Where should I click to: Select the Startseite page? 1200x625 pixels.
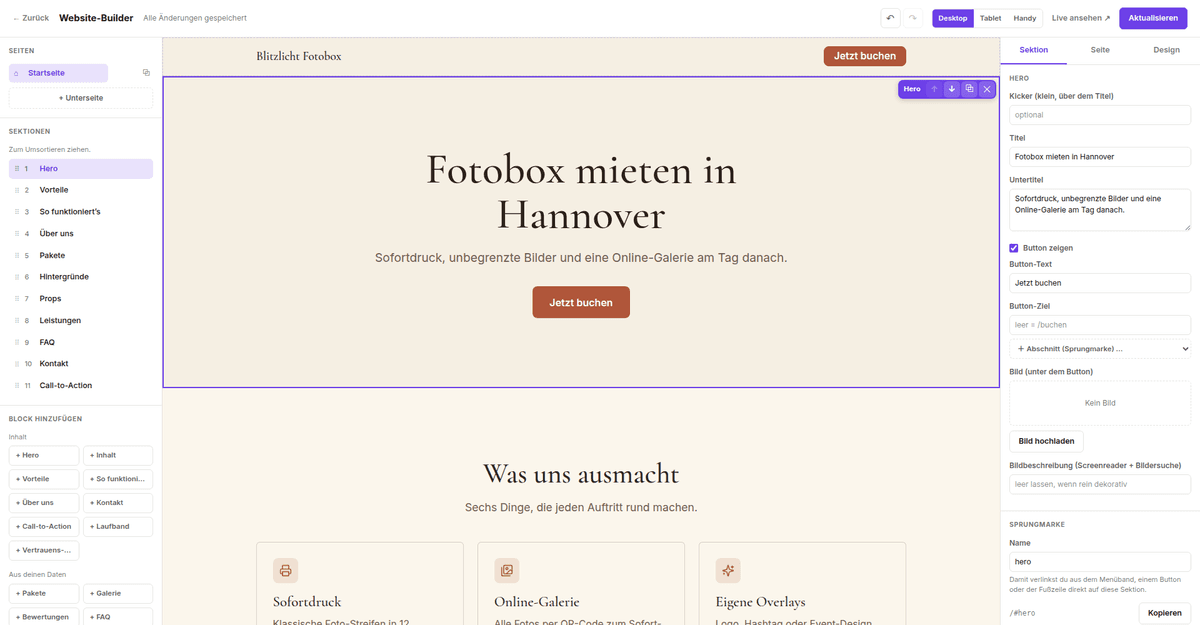pyautogui.click(x=58, y=73)
